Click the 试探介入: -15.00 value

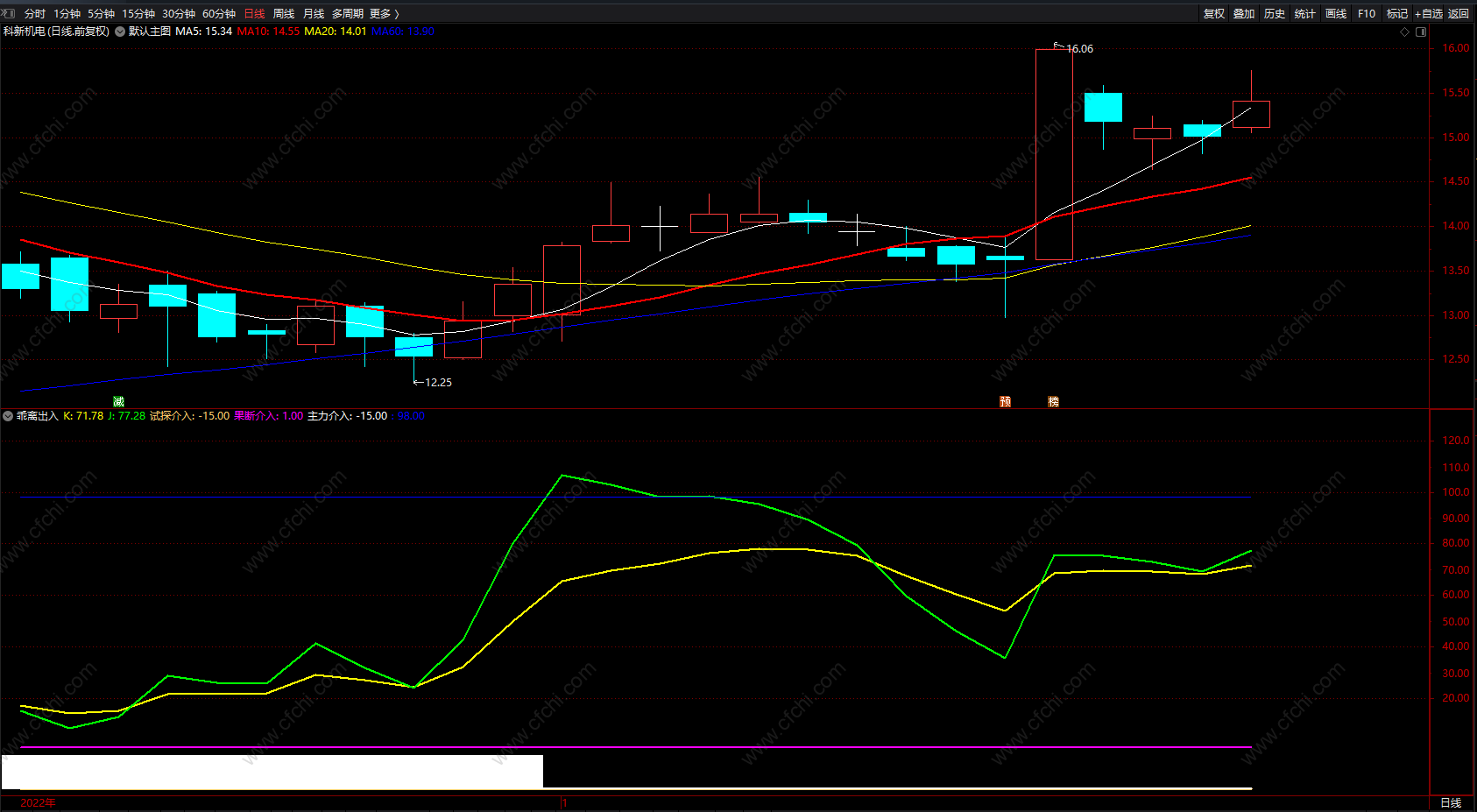click(190, 416)
